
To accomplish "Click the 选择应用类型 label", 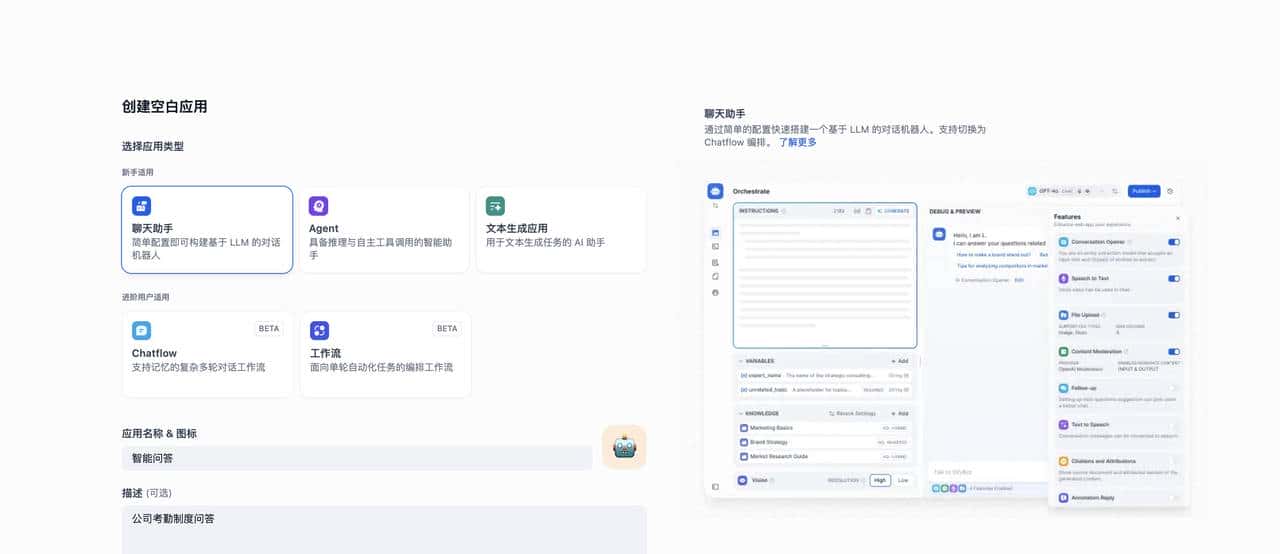I will [x=153, y=146].
